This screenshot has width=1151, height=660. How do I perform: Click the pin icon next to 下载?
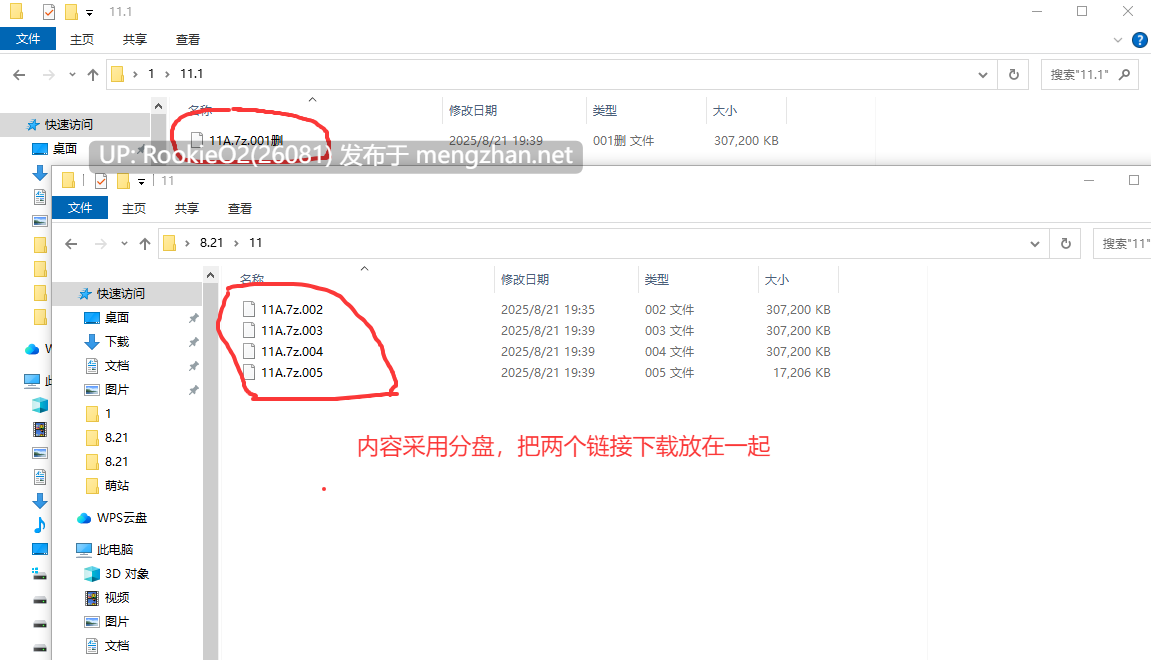click(x=193, y=342)
